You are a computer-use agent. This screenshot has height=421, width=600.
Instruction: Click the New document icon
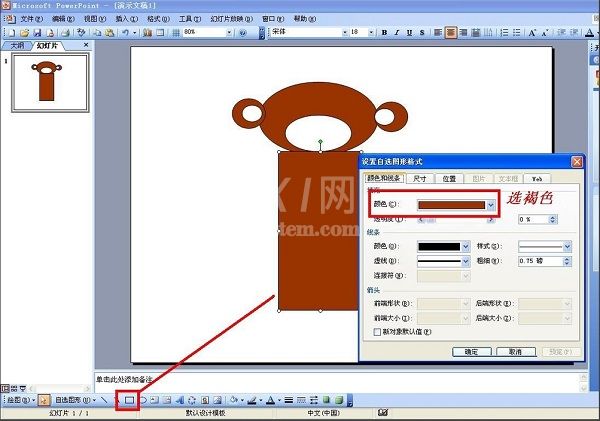point(12,33)
